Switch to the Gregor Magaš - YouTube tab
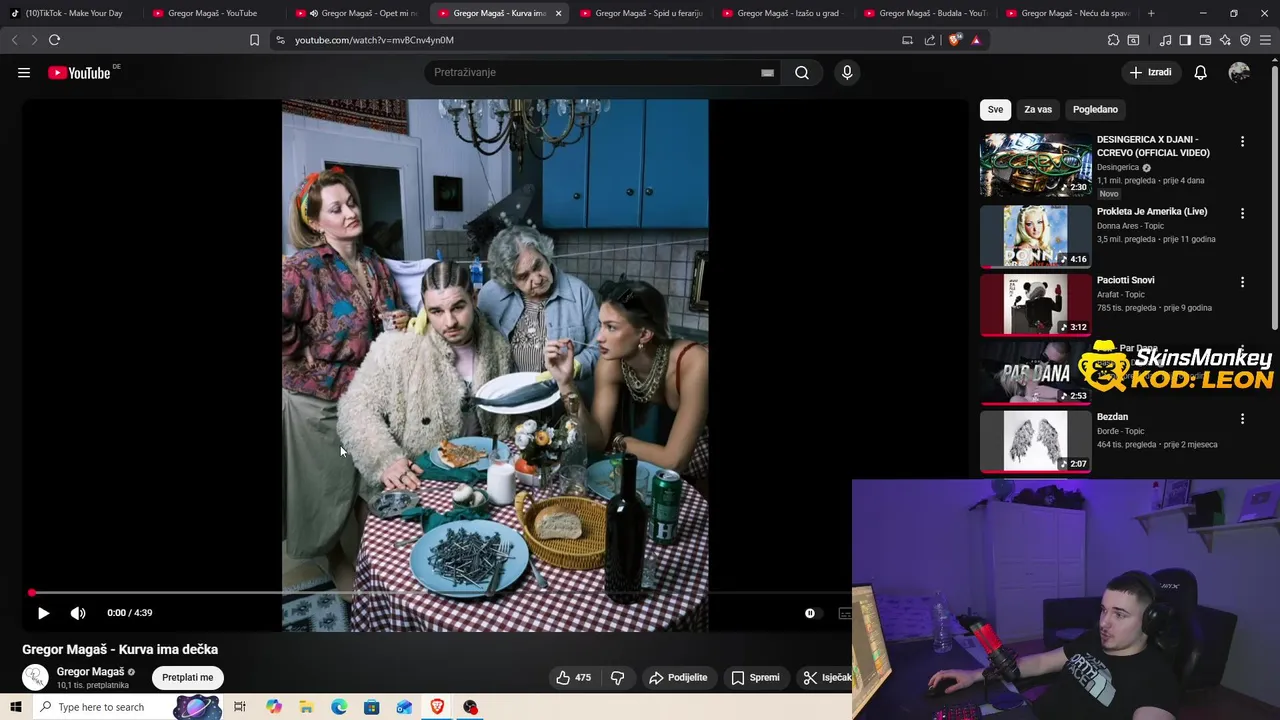The width and height of the screenshot is (1280, 720). [x=212, y=13]
